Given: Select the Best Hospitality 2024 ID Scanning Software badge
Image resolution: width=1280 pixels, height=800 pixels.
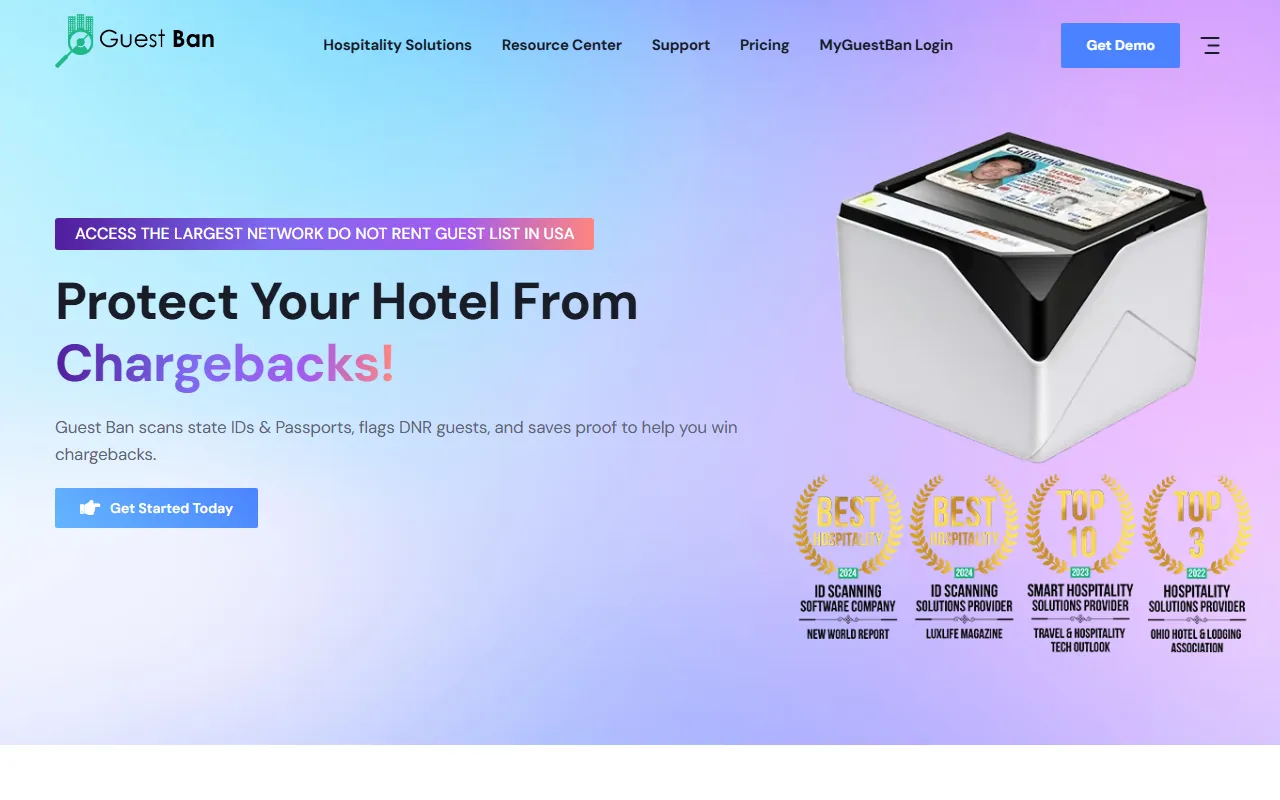Looking at the screenshot, I should 848,558.
